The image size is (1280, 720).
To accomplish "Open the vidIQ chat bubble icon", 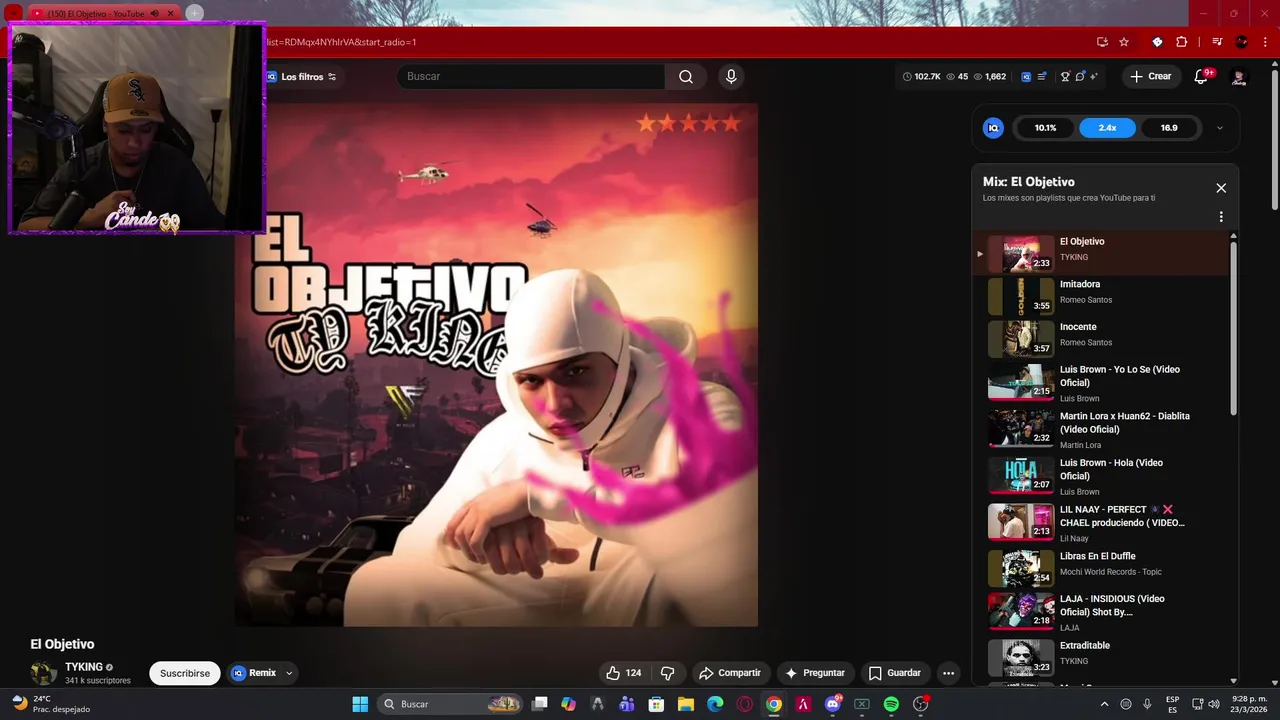I will point(1080,76).
